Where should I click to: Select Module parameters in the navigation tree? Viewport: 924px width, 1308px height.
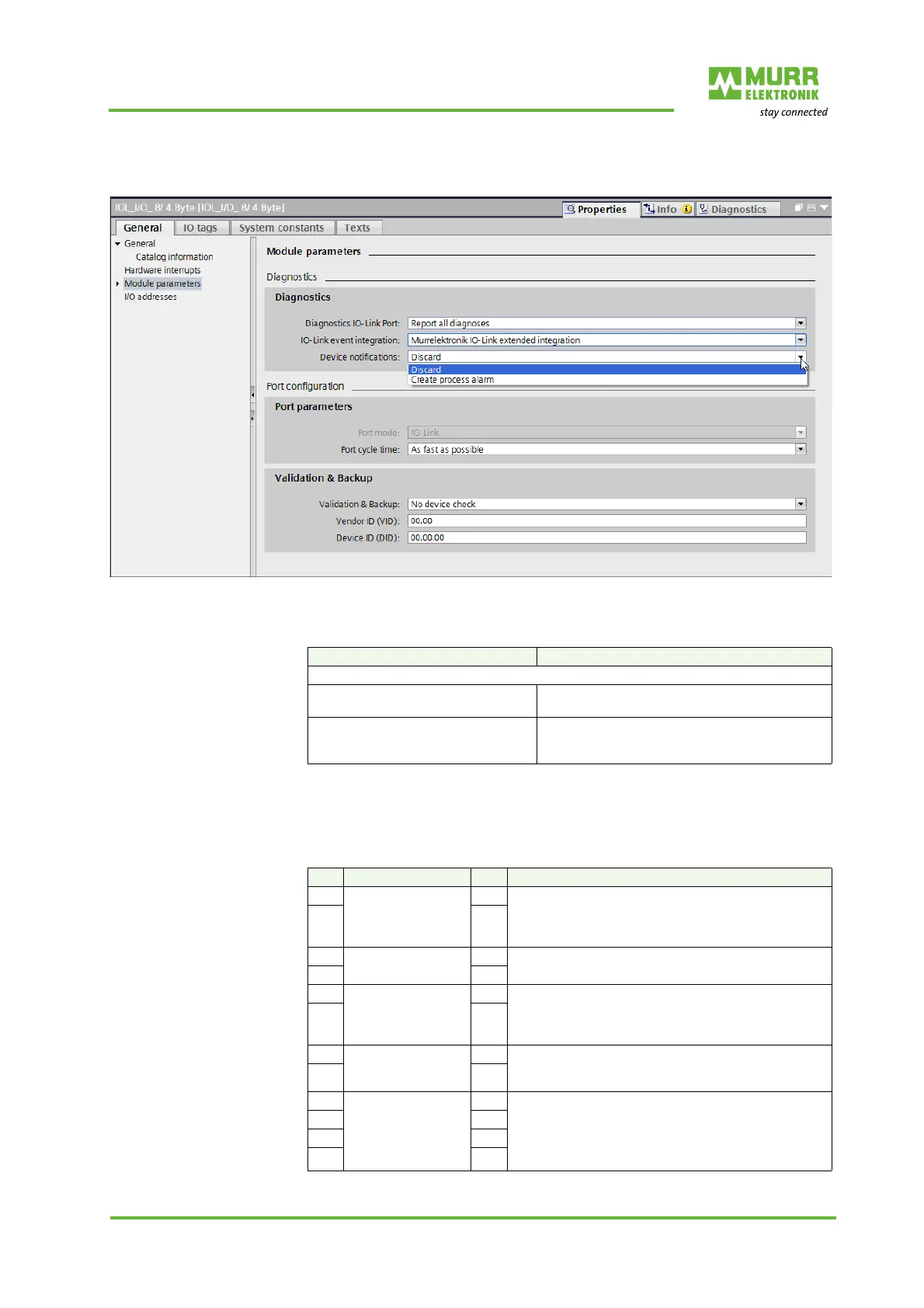click(162, 284)
